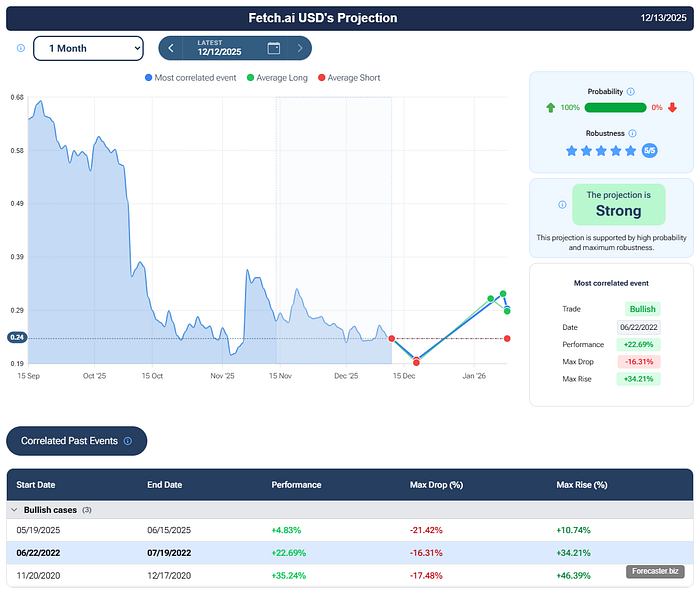
Task: Click the 07/19/2022 end date cell
Action: coord(169,553)
